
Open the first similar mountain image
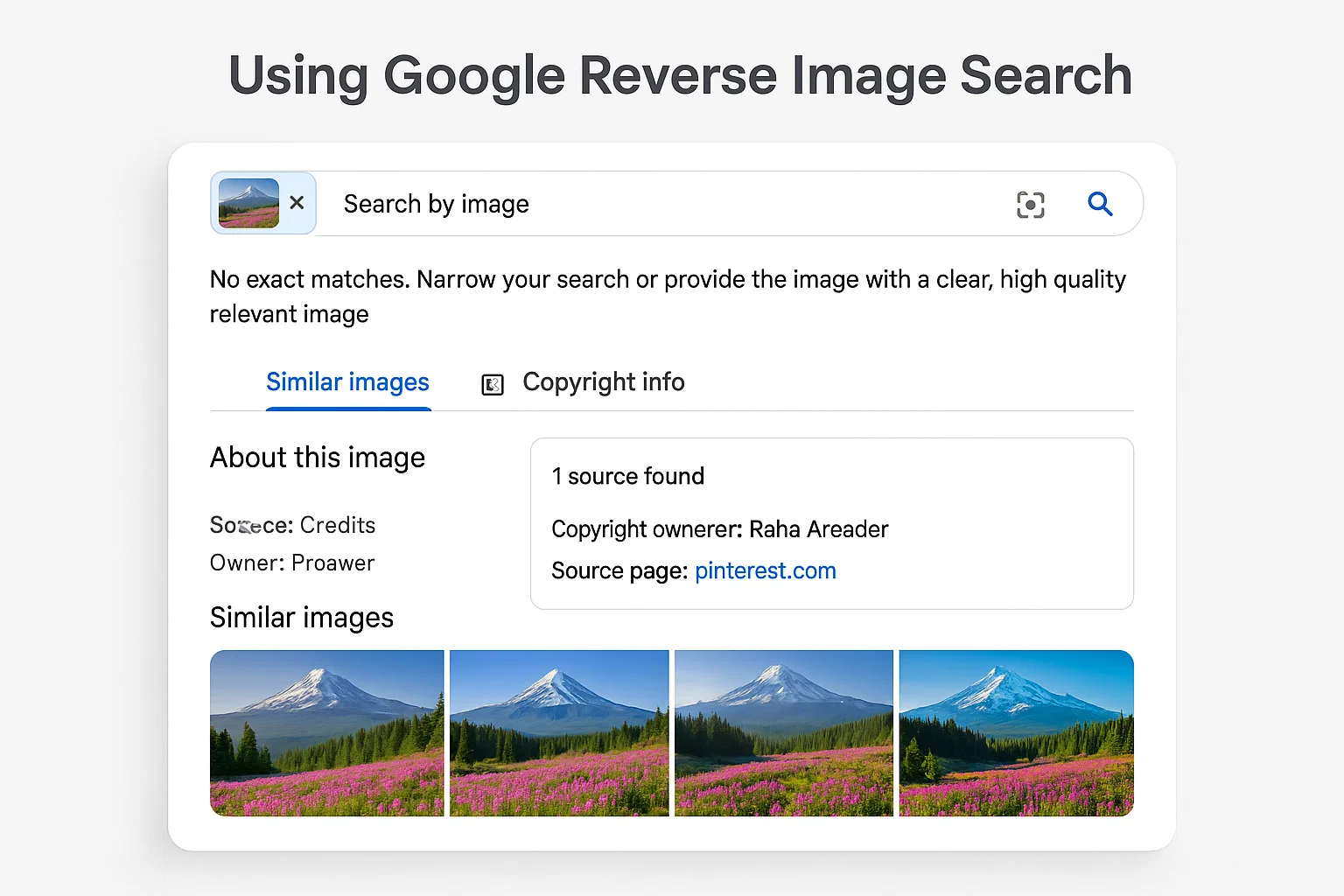pos(326,732)
